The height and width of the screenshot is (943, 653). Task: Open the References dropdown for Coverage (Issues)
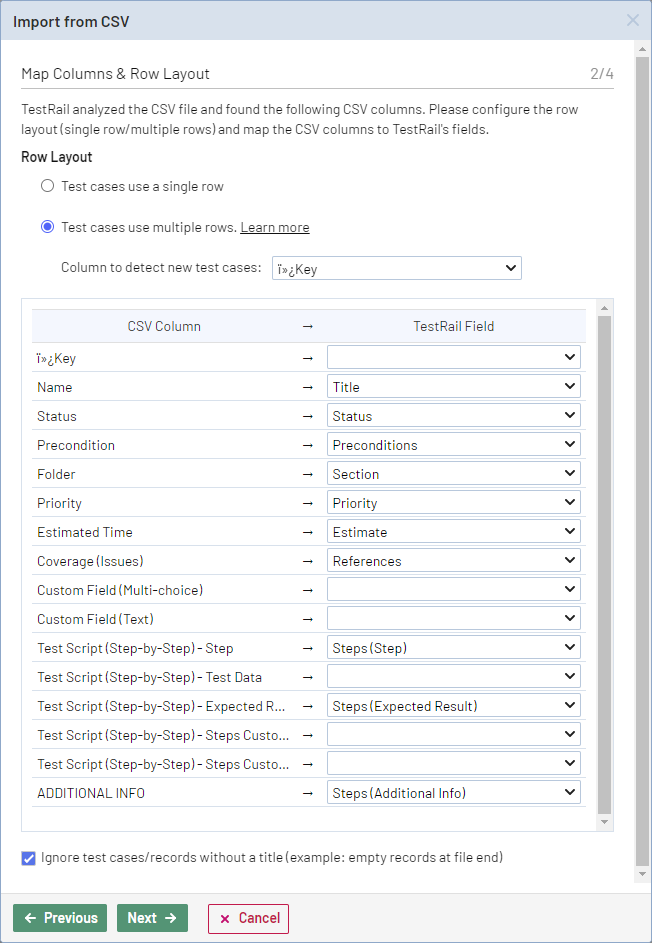(453, 559)
